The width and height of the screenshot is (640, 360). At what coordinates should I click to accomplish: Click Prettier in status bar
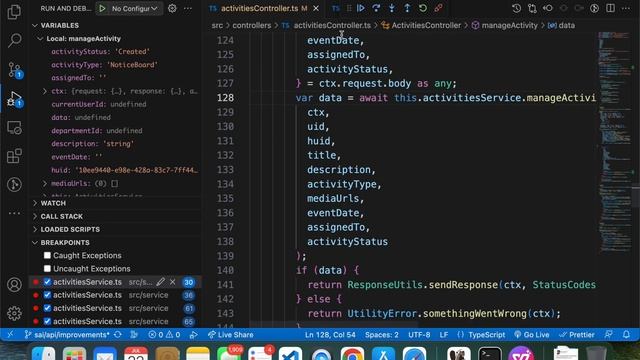577,335
